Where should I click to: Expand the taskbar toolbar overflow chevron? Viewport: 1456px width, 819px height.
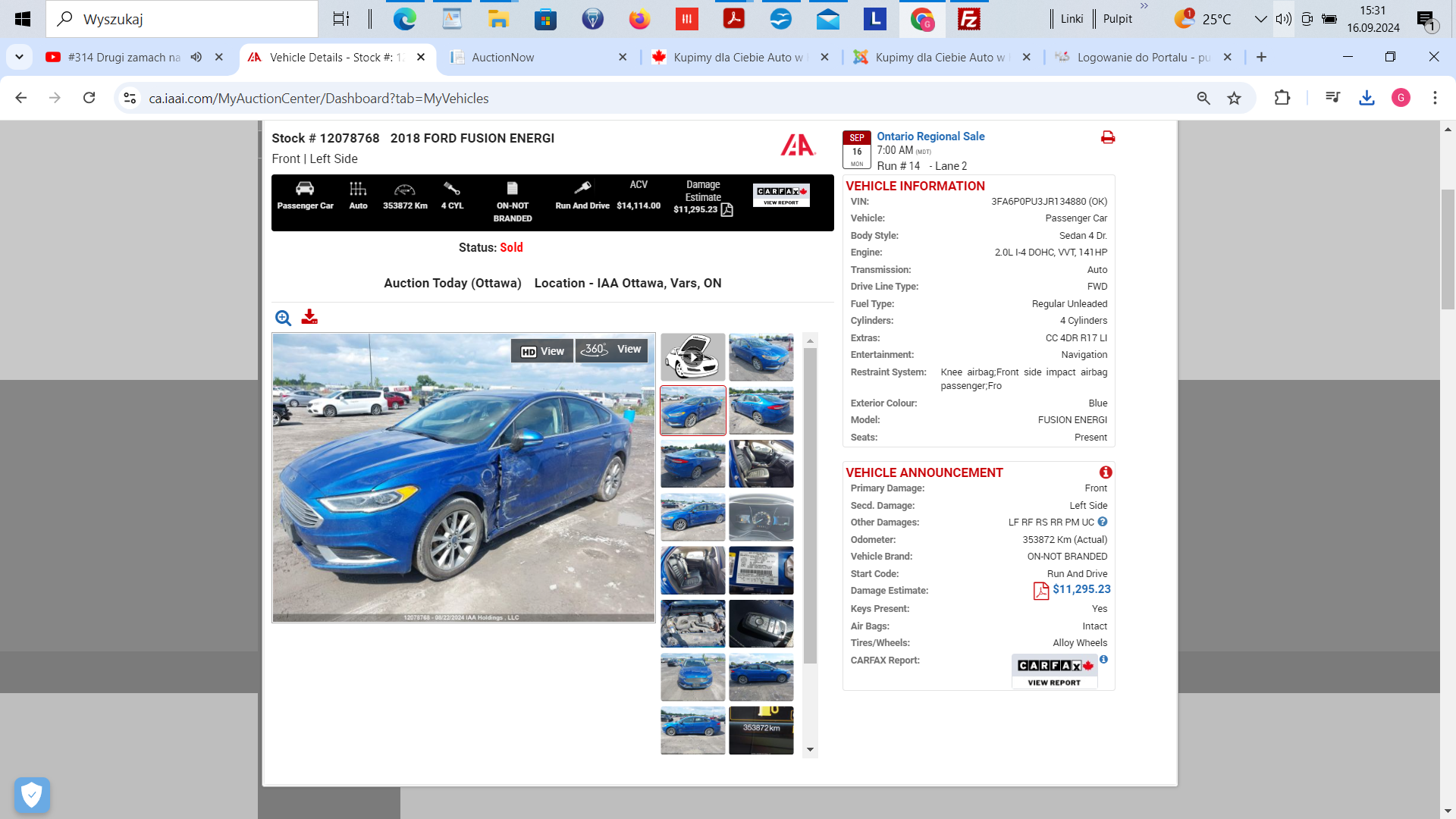pyautogui.click(x=1144, y=7)
